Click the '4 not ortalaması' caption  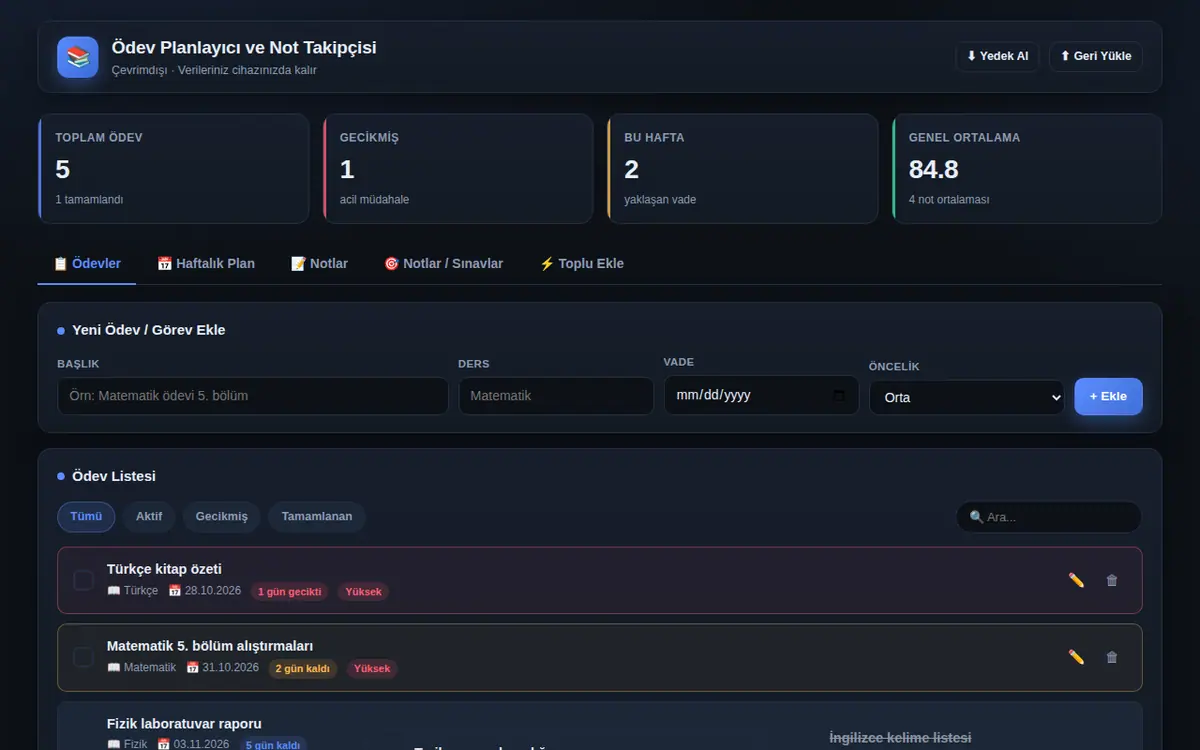click(949, 200)
